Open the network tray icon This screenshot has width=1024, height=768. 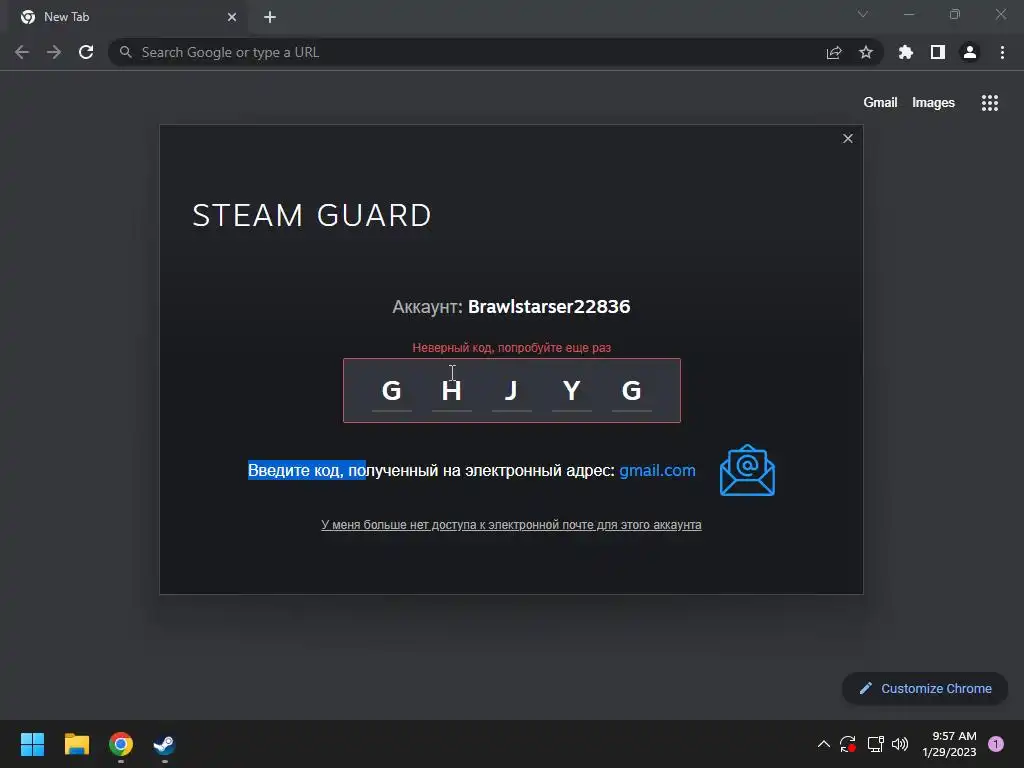[876, 744]
